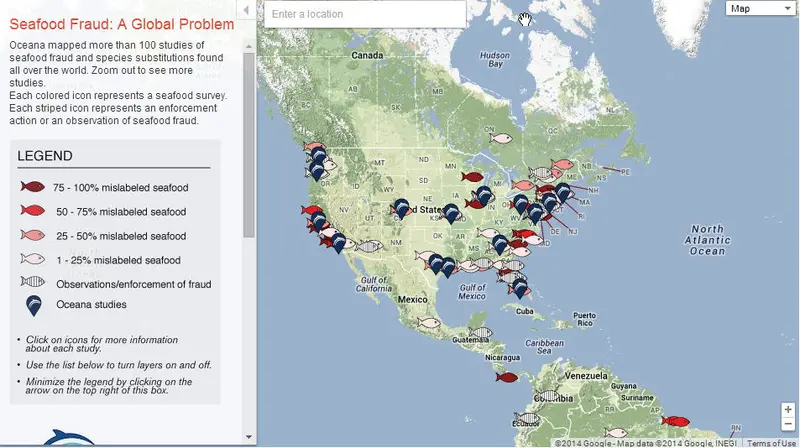800x448 pixels.
Task: Click the 50 - 75% mislabeled seafood legend entry
Action: [x=103, y=211]
